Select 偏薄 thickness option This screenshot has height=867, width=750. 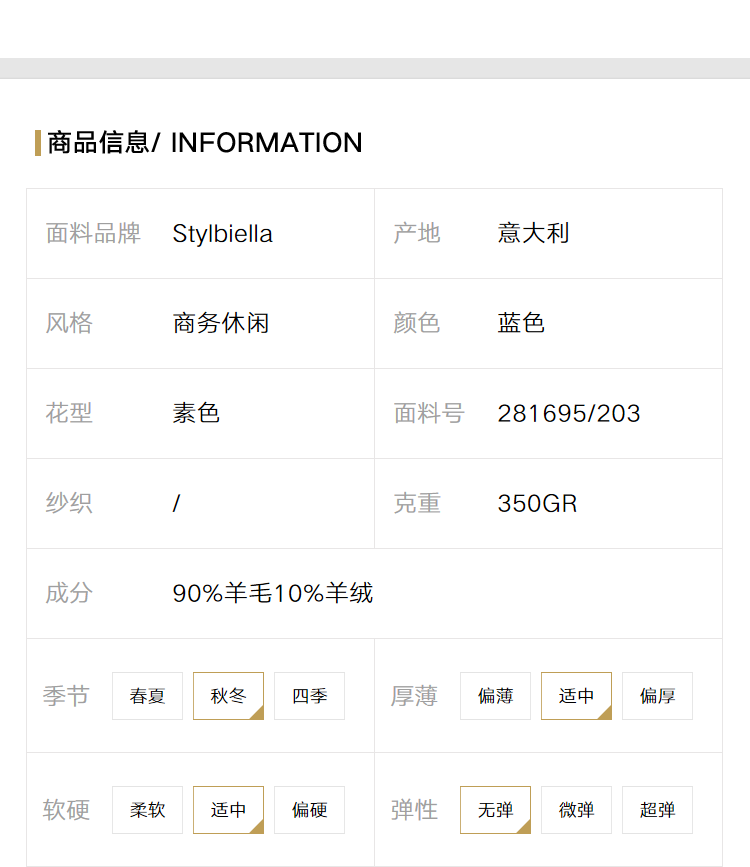[x=495, y=696]
